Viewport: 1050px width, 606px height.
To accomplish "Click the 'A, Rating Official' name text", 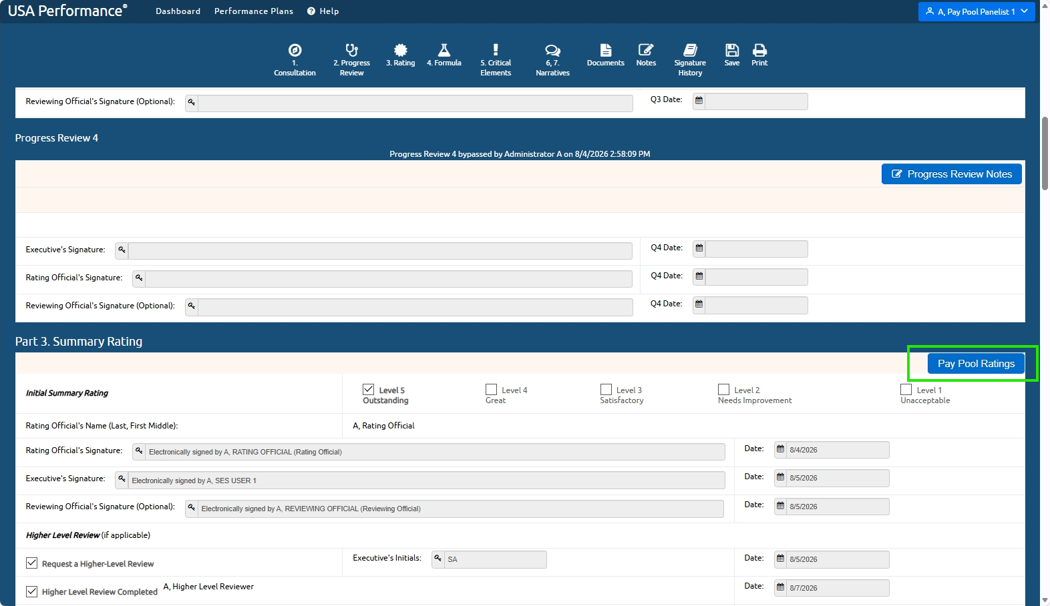I will [384, 426].
